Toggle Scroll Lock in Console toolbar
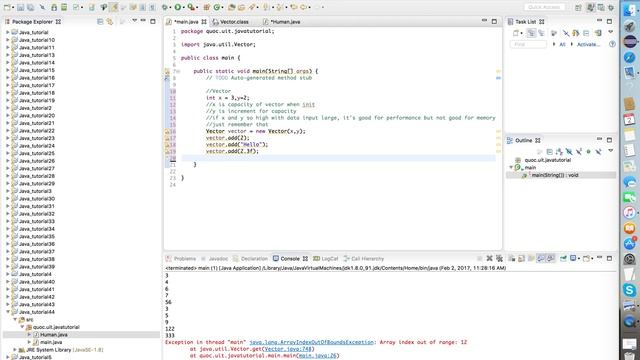Image resolution: width=640 pixels, height=360 pixels. click(521, 258)
